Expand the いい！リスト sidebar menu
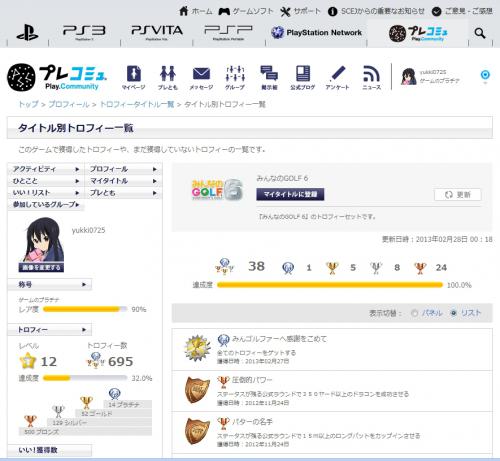The height and width of the screenshot is (461, 500). pos(46,193)
